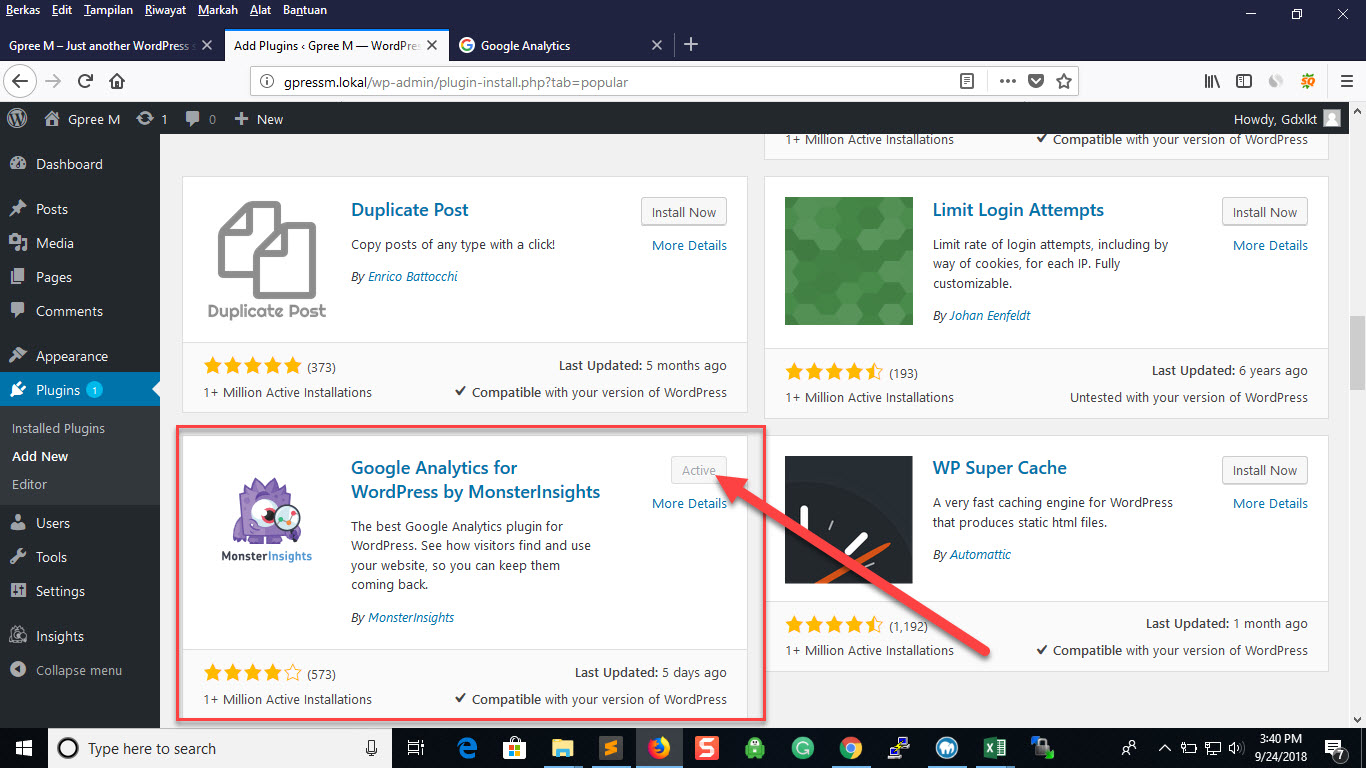Toggle Reader View in the address bar

967,81
